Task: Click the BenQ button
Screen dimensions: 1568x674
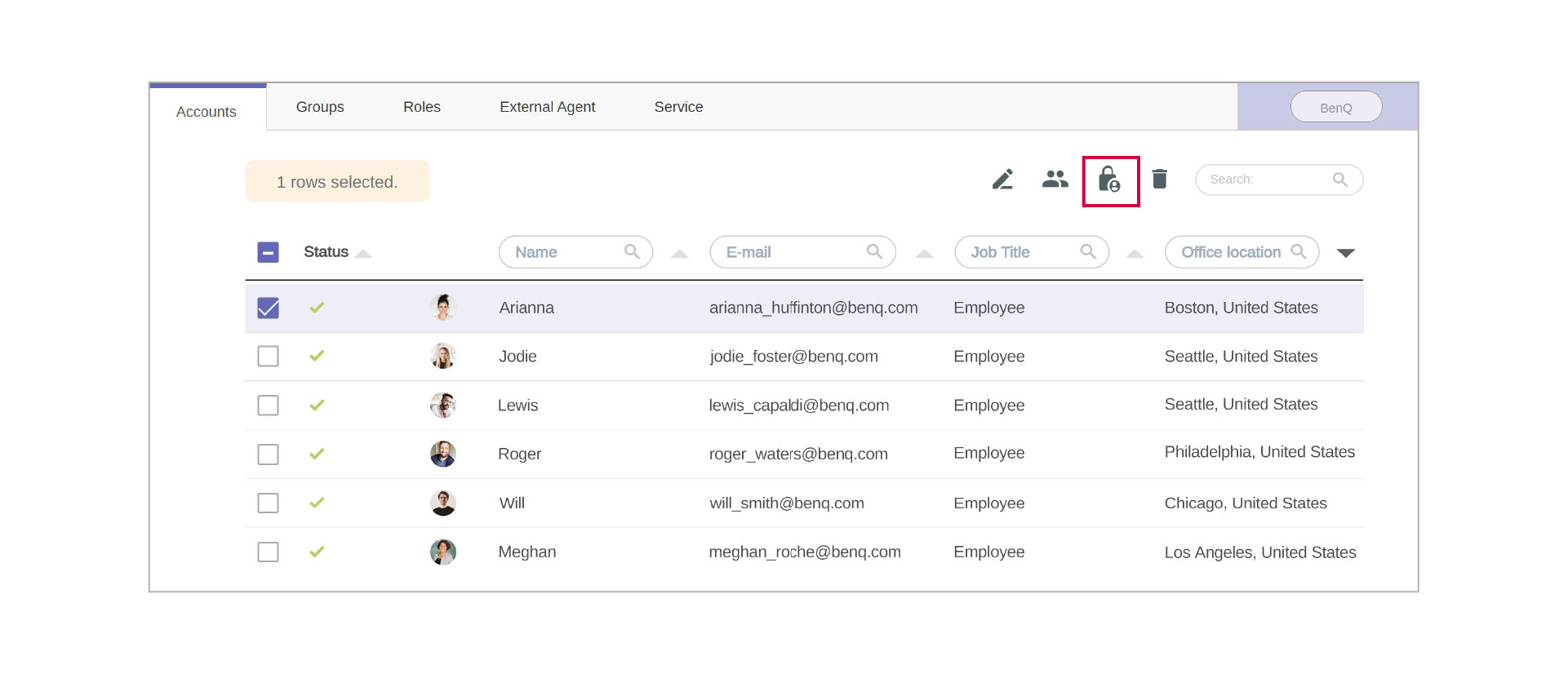Action: (x=1335, y=108)
